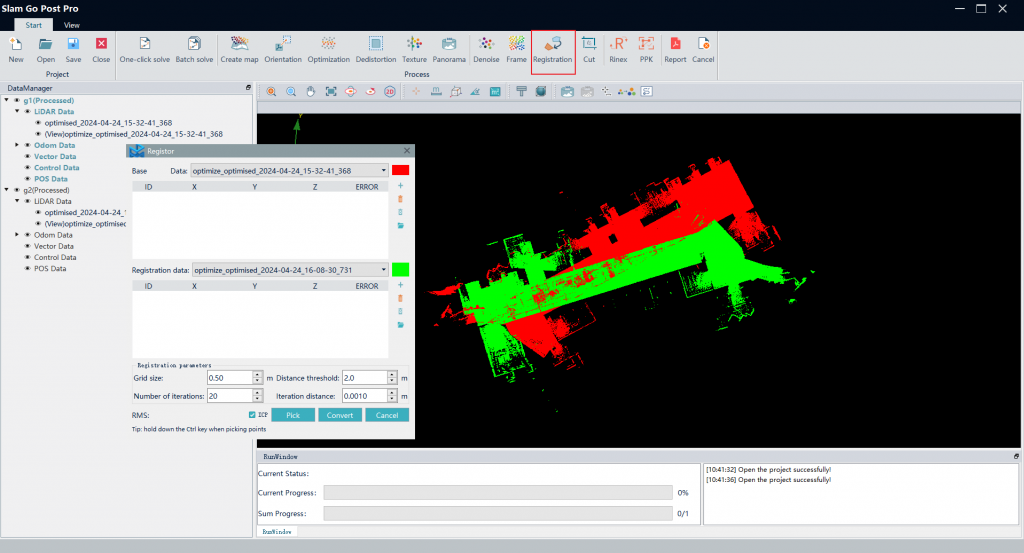1024x553 pixels.
Task: Select the Start ribbon tab
Action: 34,24
